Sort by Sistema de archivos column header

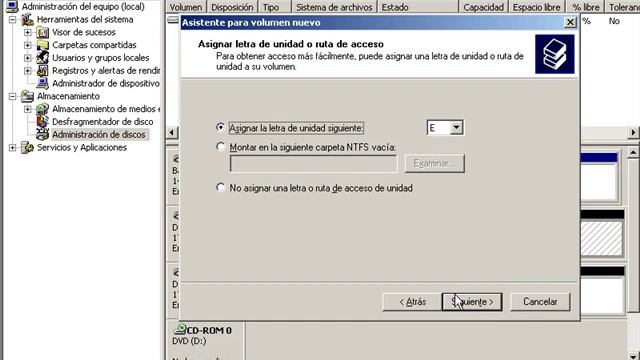tap(335, 7)
